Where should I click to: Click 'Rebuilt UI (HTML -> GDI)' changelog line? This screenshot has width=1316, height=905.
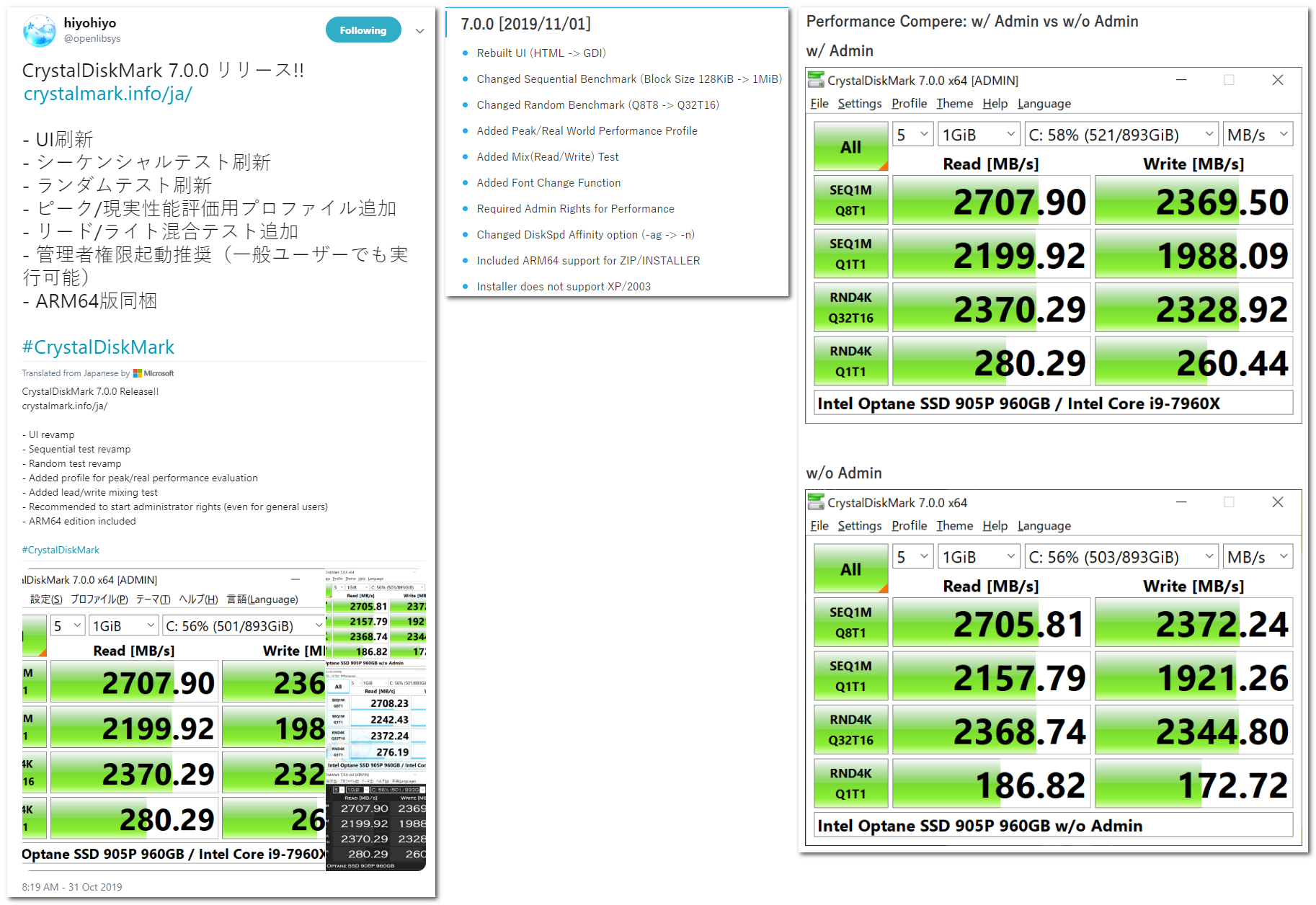click(541, 53)
